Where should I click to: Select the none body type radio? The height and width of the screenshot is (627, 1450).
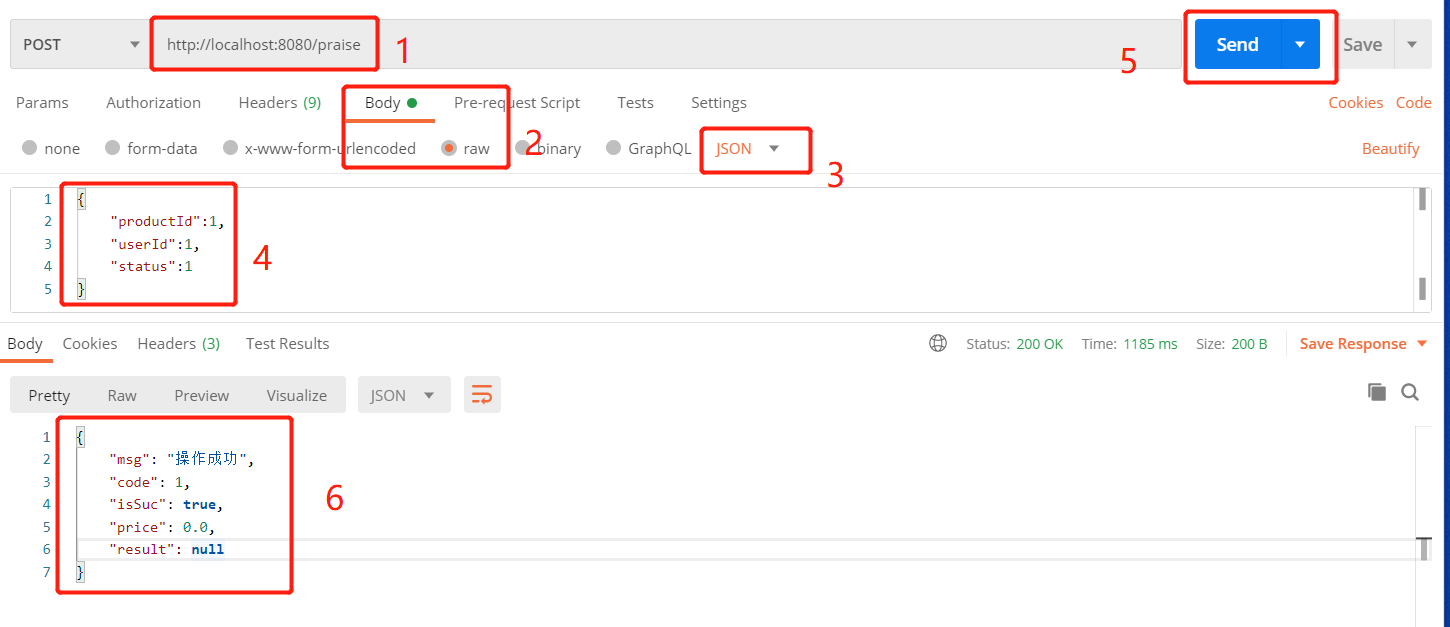(30, 148)
